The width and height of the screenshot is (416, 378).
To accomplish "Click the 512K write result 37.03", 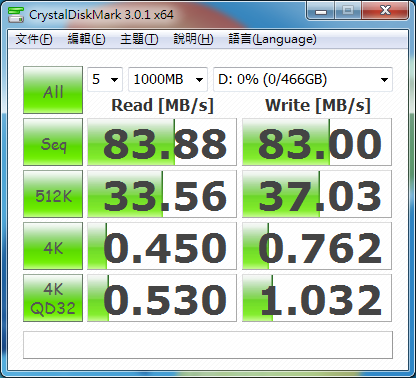I will pyautogui.click(x=317, y=194).
